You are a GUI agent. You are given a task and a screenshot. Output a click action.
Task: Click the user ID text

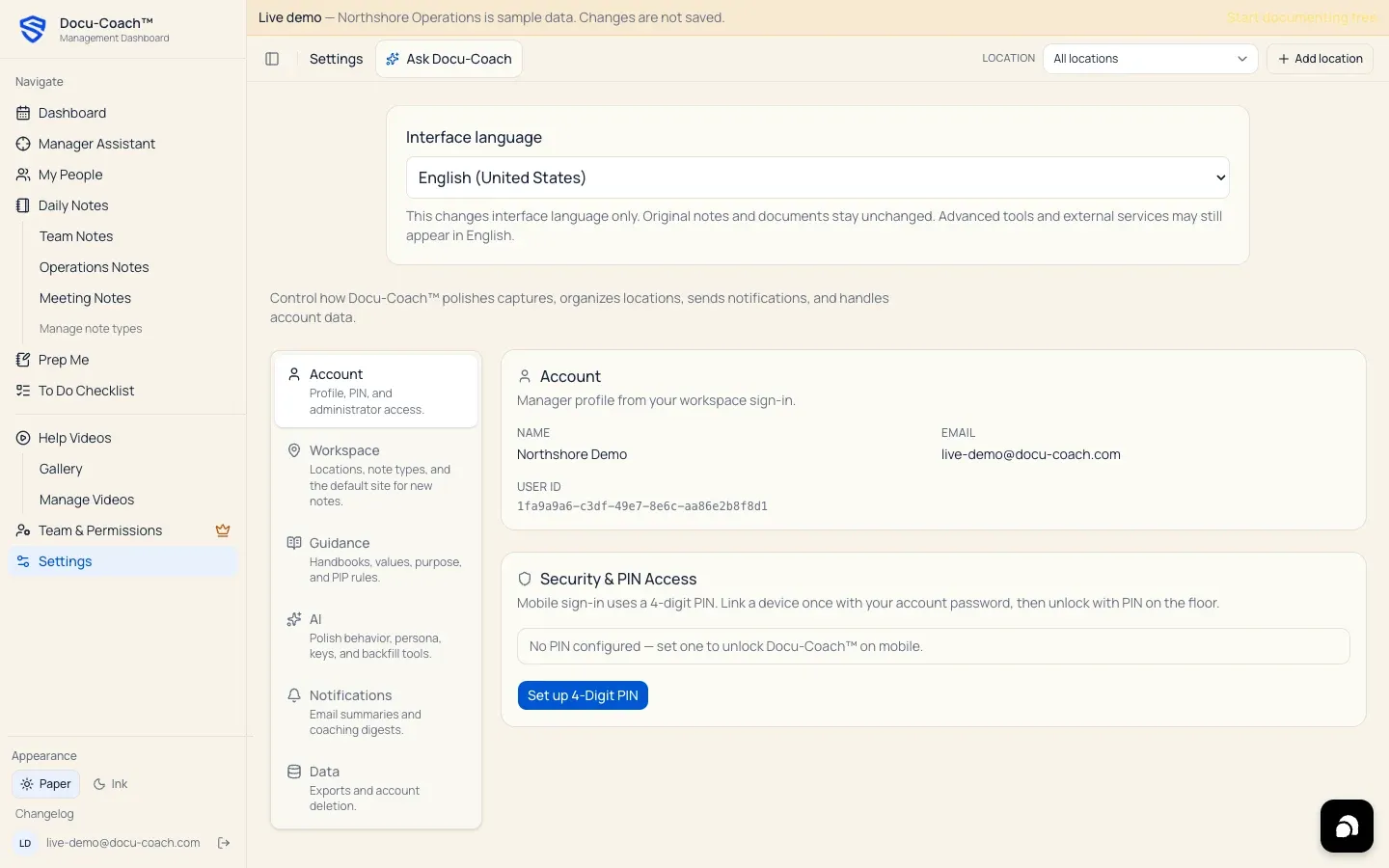tap(642, 506)
